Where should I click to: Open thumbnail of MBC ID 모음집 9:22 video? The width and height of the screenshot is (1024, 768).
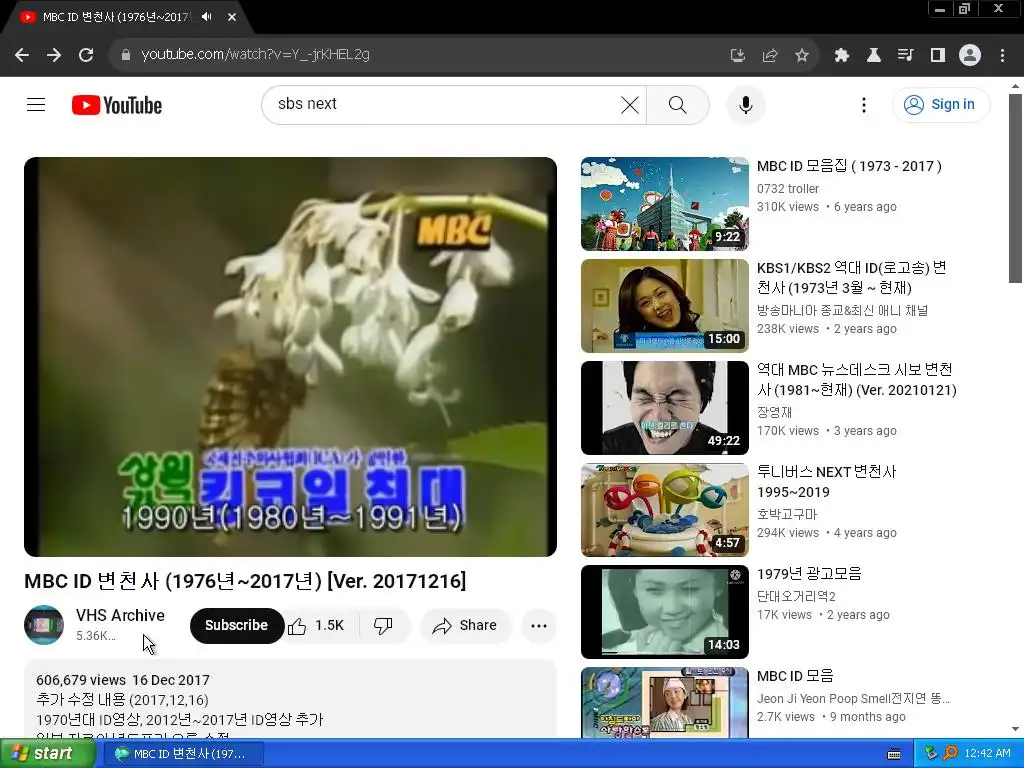[665, 204]
